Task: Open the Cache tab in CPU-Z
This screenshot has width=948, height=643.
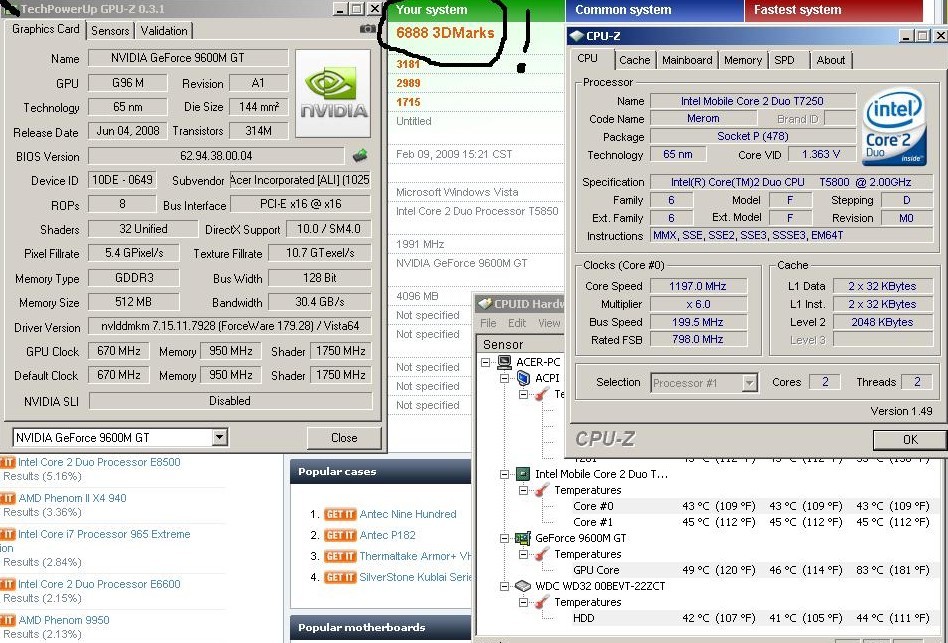Action: point(634,60)
